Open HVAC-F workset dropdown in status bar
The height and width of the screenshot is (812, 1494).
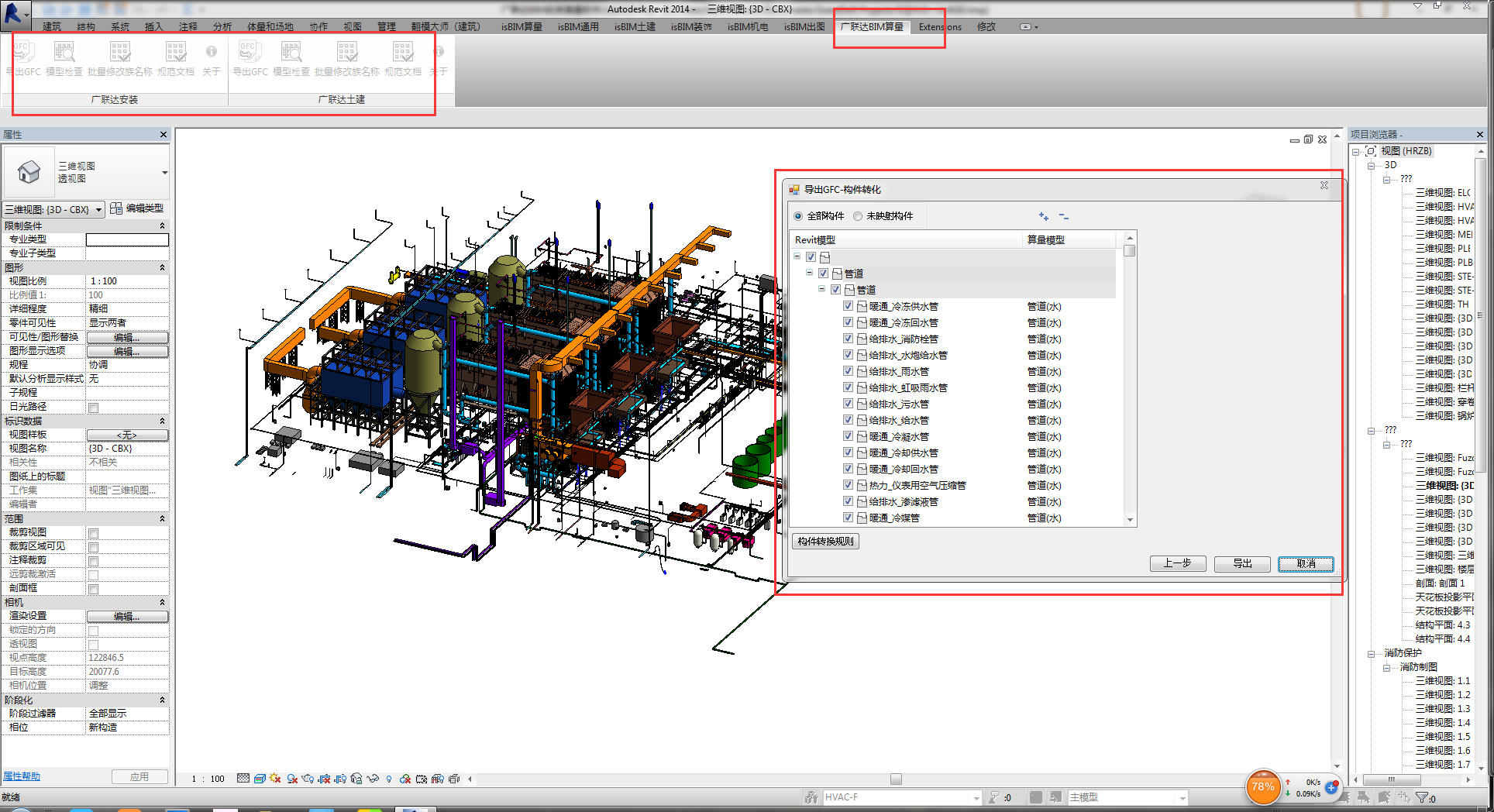click(976, 797)
